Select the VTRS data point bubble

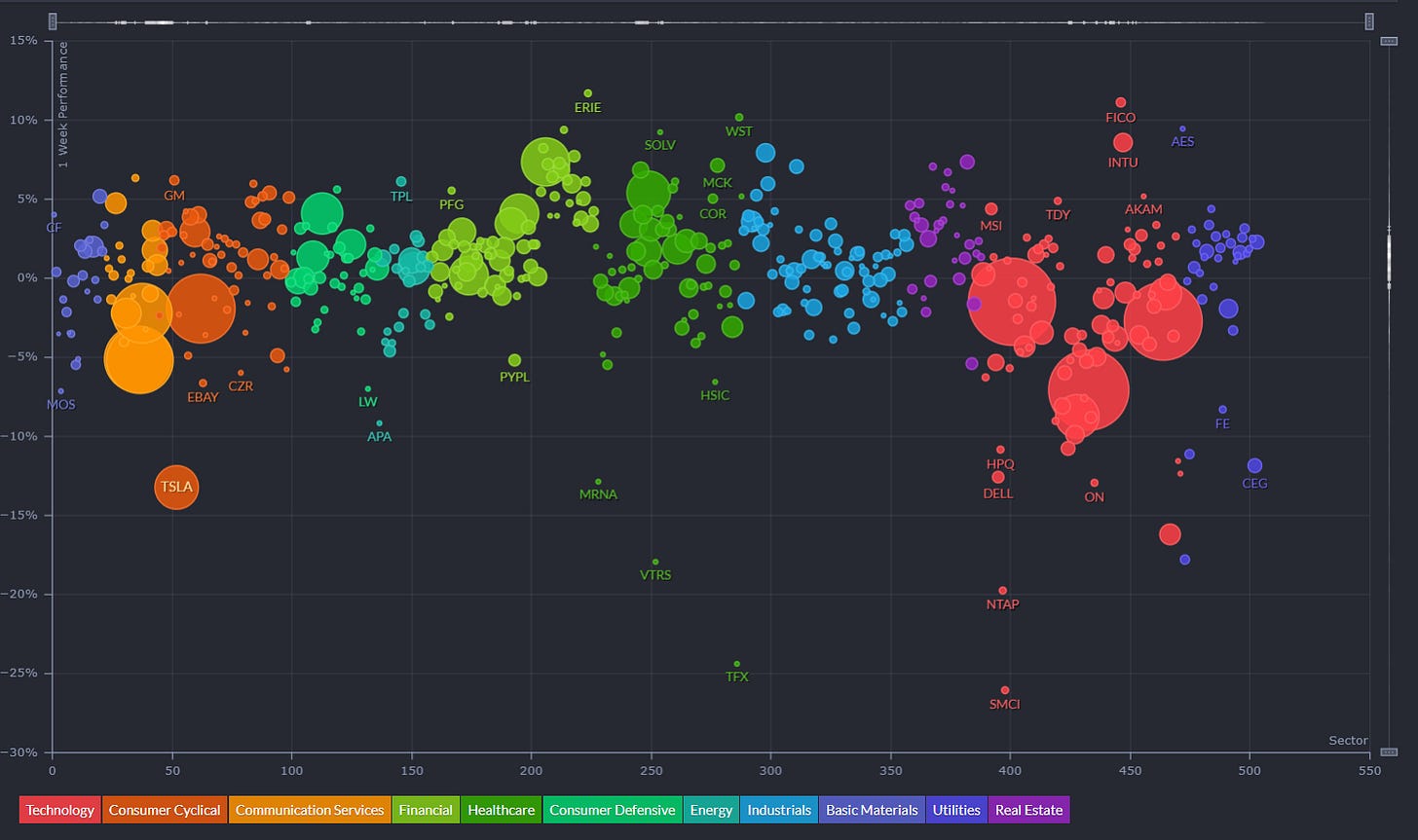click(x=655, y=562)
